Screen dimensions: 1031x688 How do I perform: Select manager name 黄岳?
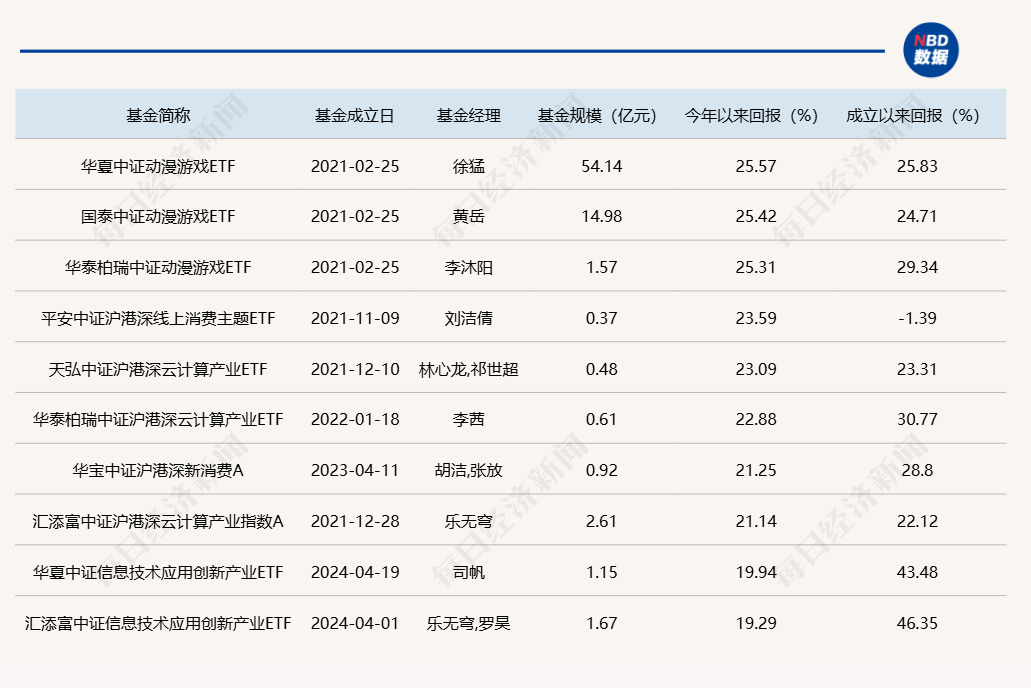point(469,216)
